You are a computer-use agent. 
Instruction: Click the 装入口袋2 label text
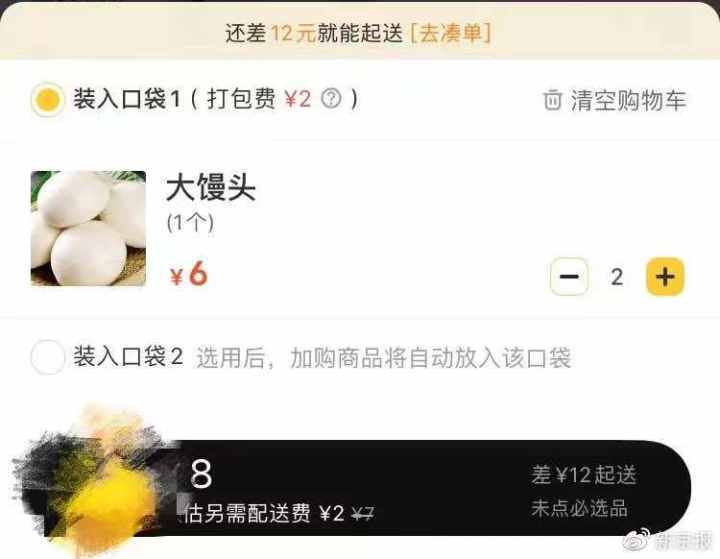[x=128, y=356]
